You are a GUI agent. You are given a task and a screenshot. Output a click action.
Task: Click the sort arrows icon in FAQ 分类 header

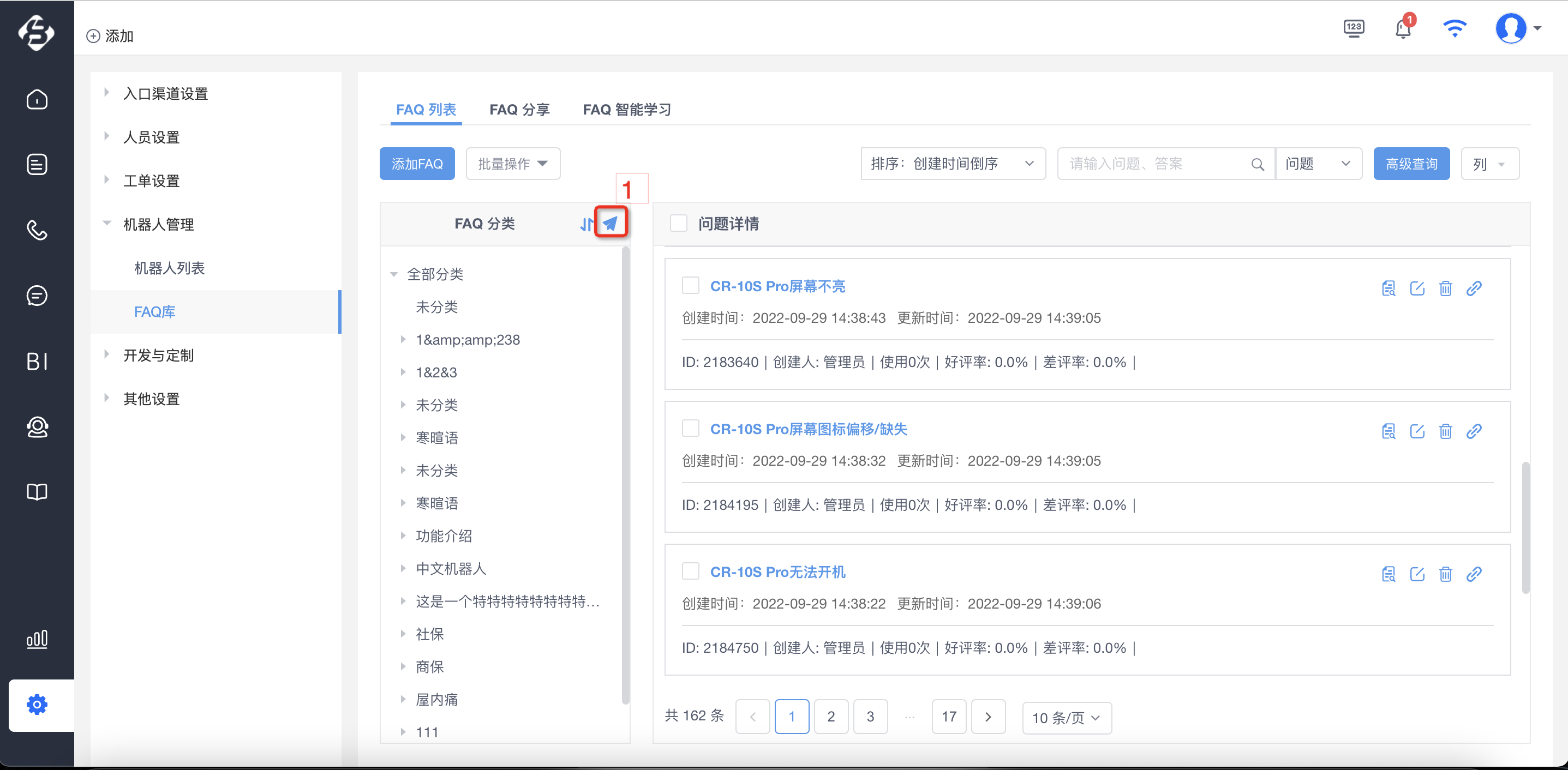pyautogui.click(x=586, y=225)
